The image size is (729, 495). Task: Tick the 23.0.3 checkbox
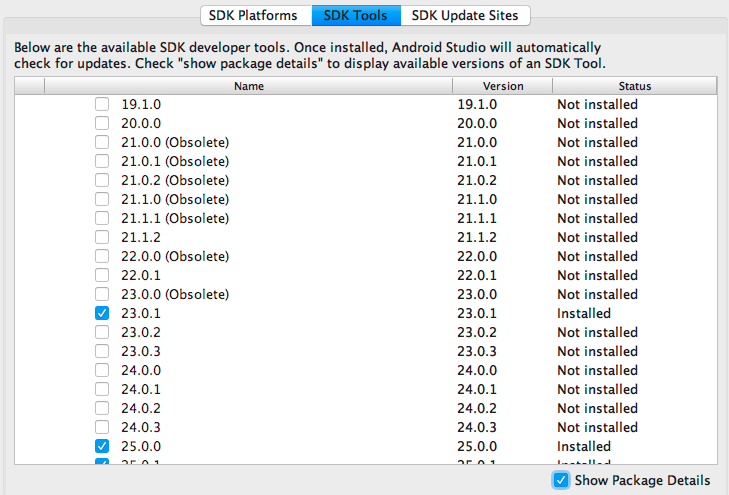coord(102,351)
